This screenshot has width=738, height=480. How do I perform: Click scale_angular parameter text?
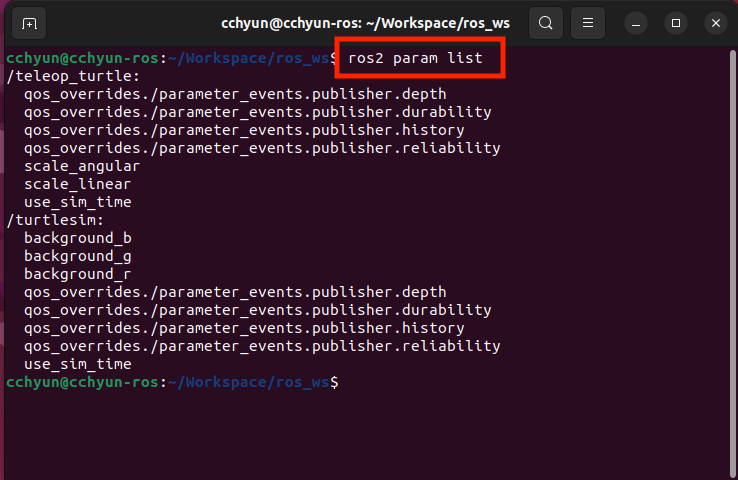click(x=82, y=166)
